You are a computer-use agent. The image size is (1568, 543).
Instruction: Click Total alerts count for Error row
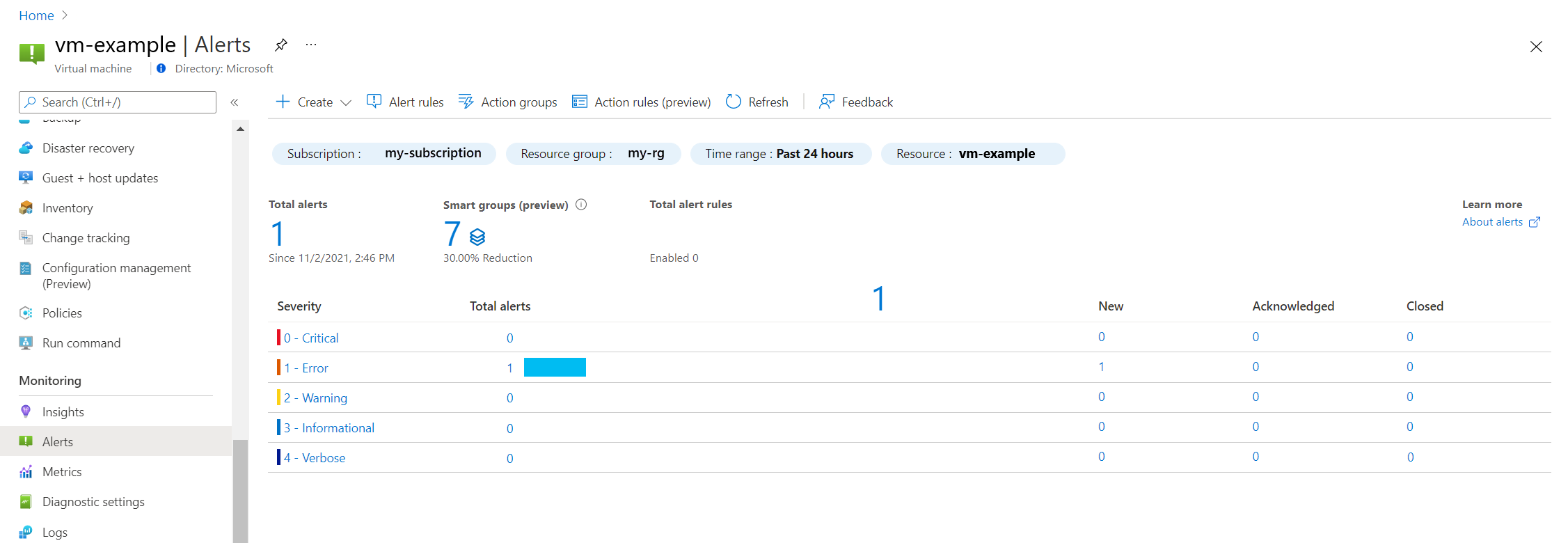pyautogui.click(x=510, y=368)
